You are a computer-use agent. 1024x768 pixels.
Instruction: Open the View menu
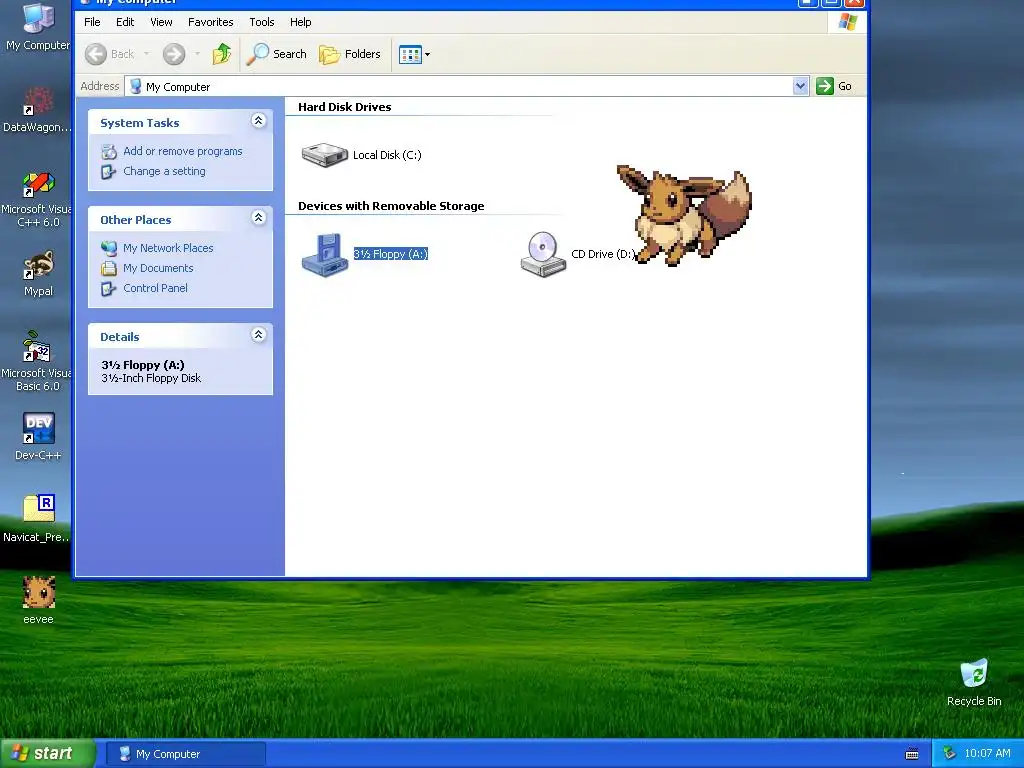[x=161, y=22]
